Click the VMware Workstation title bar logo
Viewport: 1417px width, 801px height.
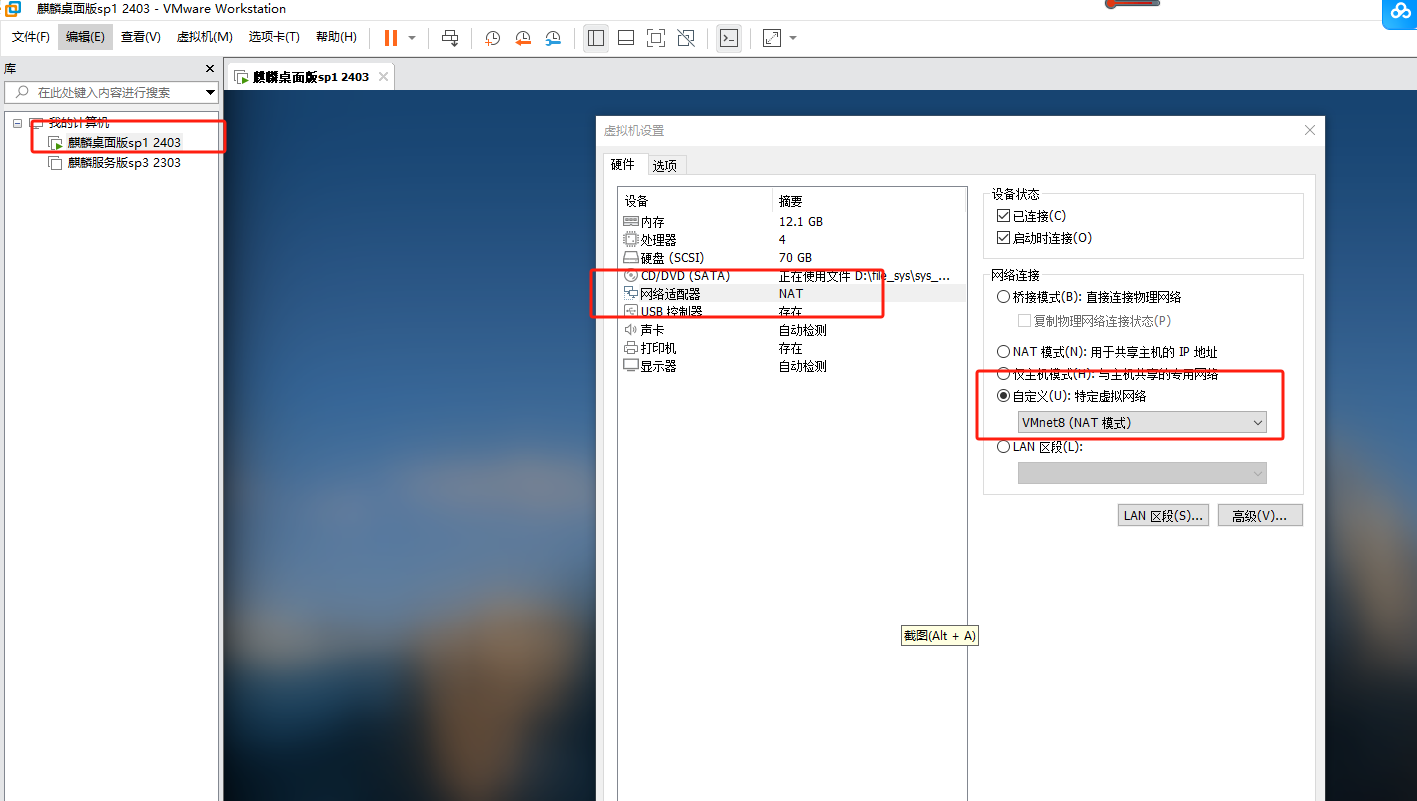coord(14,9)
